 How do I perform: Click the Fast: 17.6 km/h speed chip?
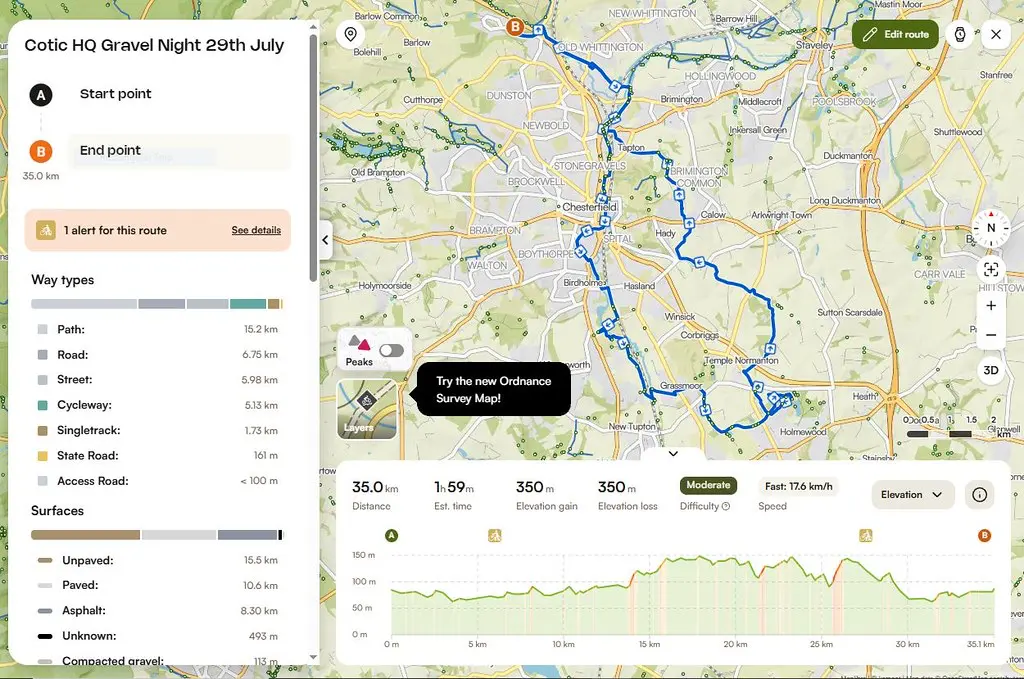click(798, 486)
